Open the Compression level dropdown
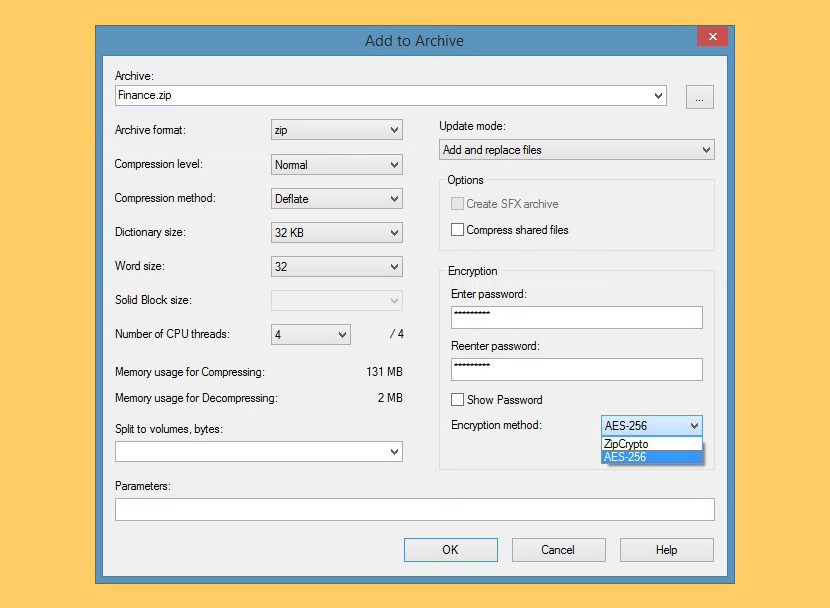 point(337,165)
